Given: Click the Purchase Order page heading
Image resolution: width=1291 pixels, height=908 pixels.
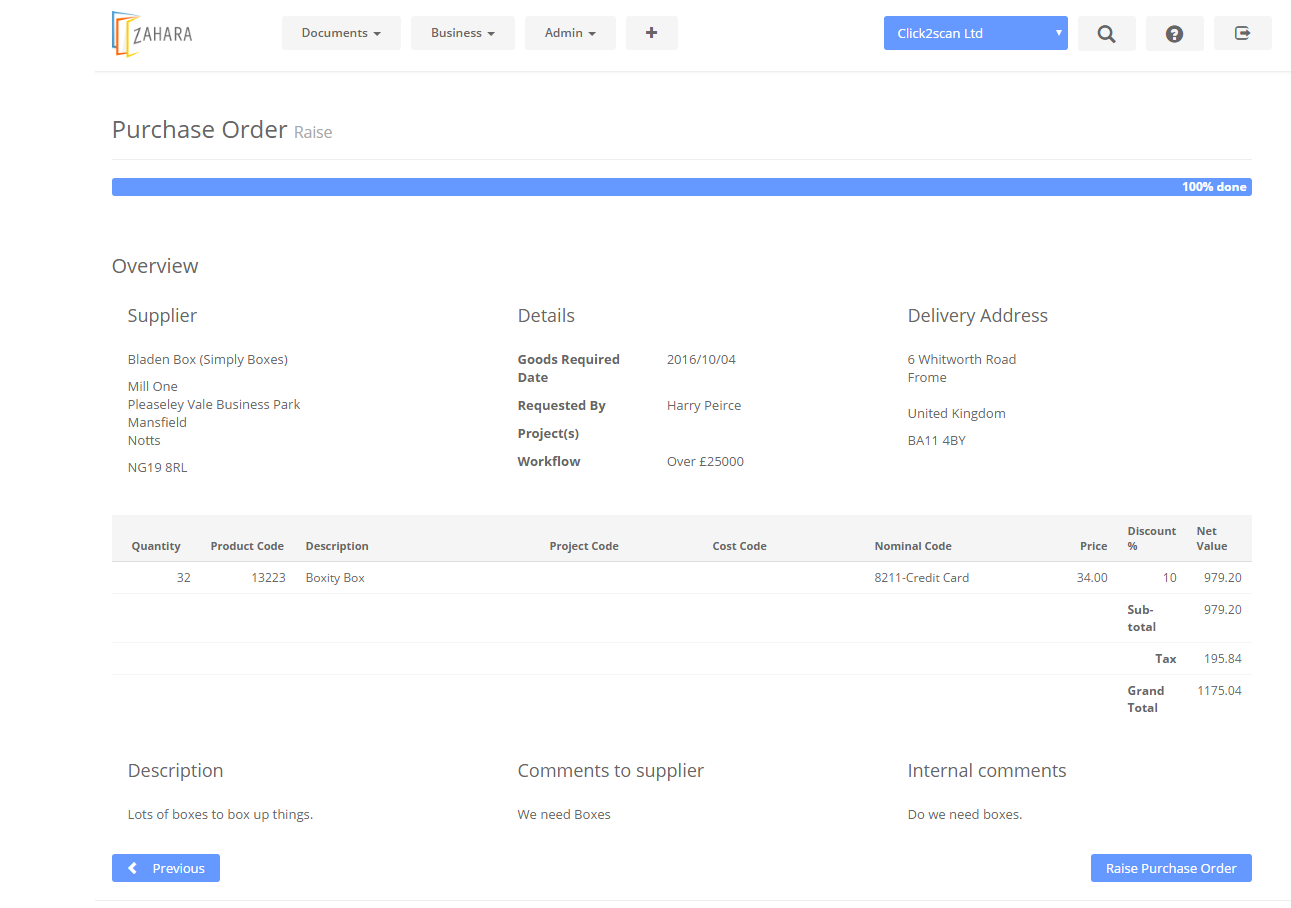Looking at the screenshot, I should (x=199, y=130).
